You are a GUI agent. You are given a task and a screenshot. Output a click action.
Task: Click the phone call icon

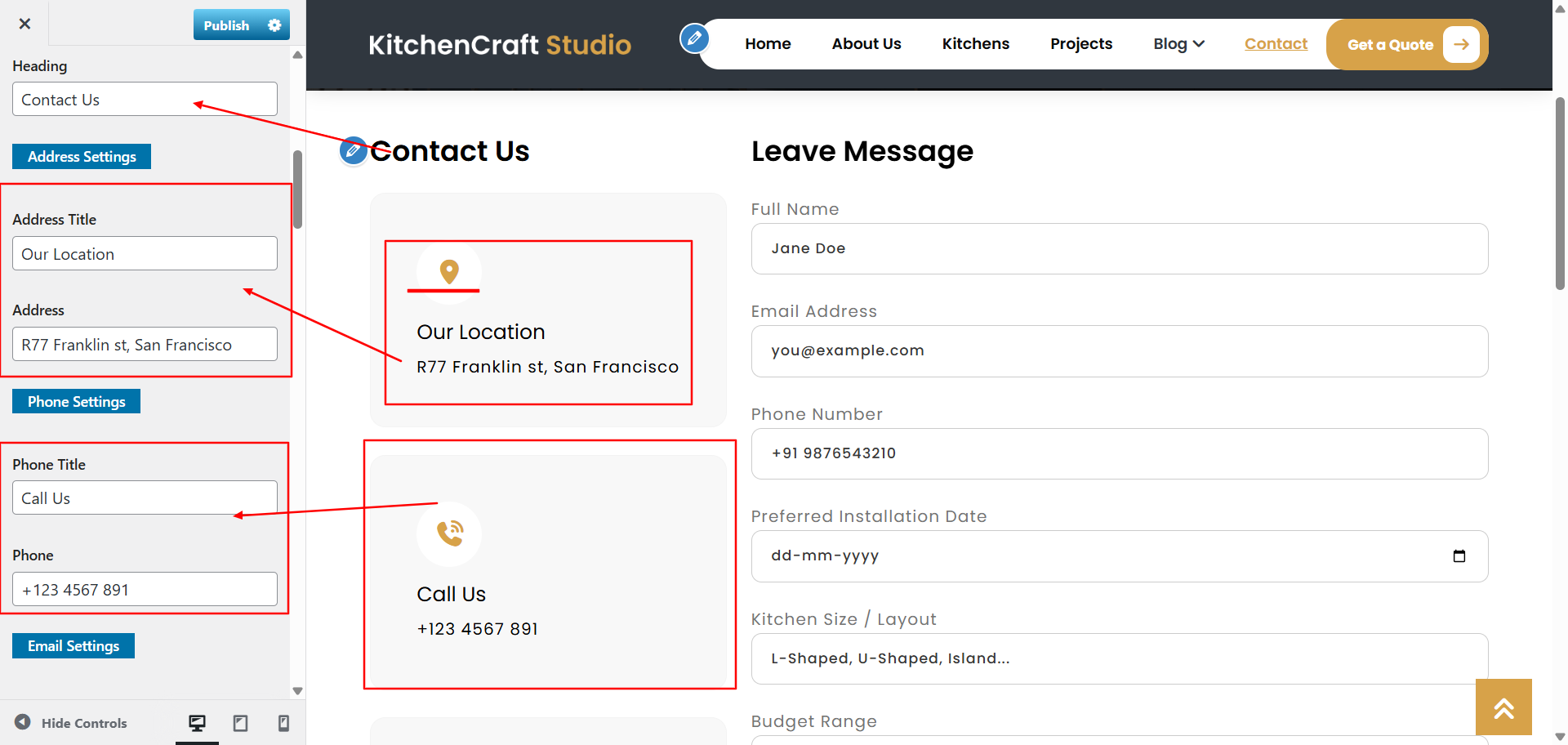point(449,533)
